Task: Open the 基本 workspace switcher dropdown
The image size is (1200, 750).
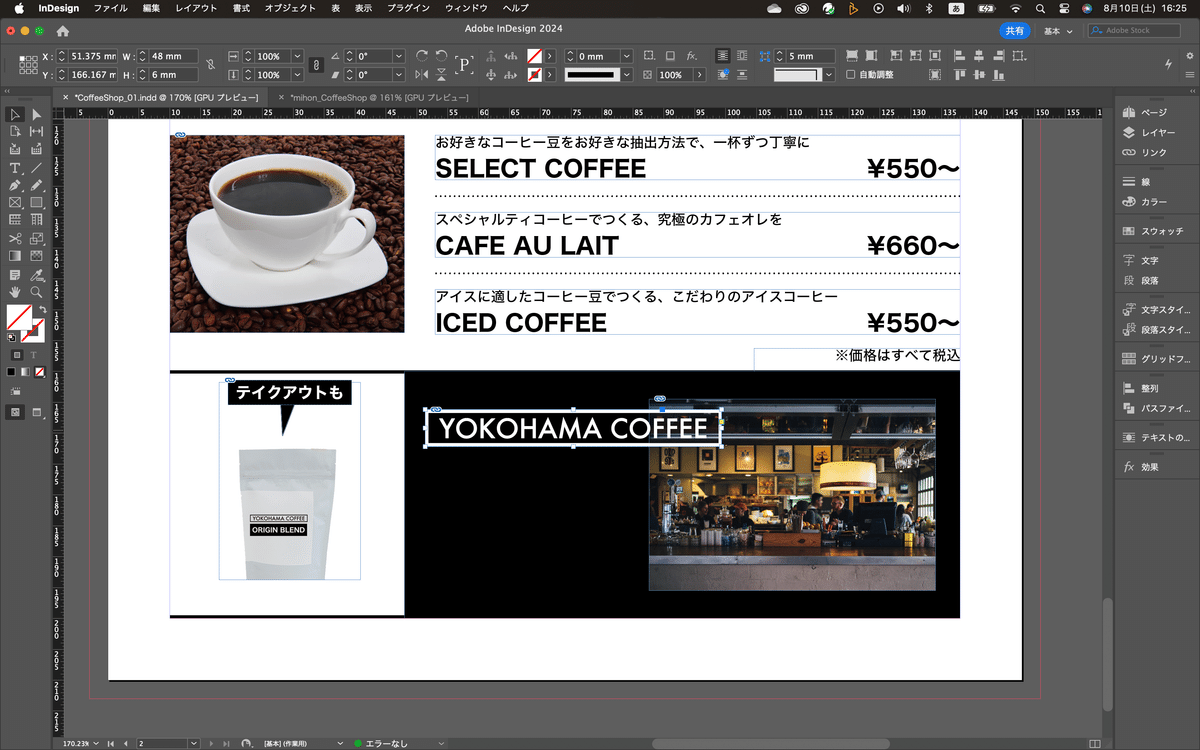Action: coord(1058,31)
